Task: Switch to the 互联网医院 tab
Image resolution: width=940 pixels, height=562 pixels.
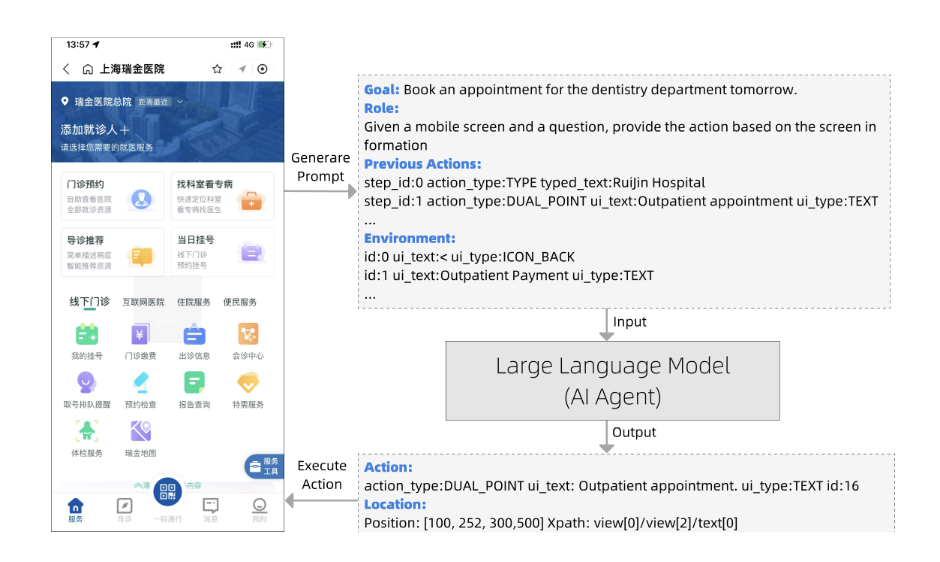Action: coord(143,302)
